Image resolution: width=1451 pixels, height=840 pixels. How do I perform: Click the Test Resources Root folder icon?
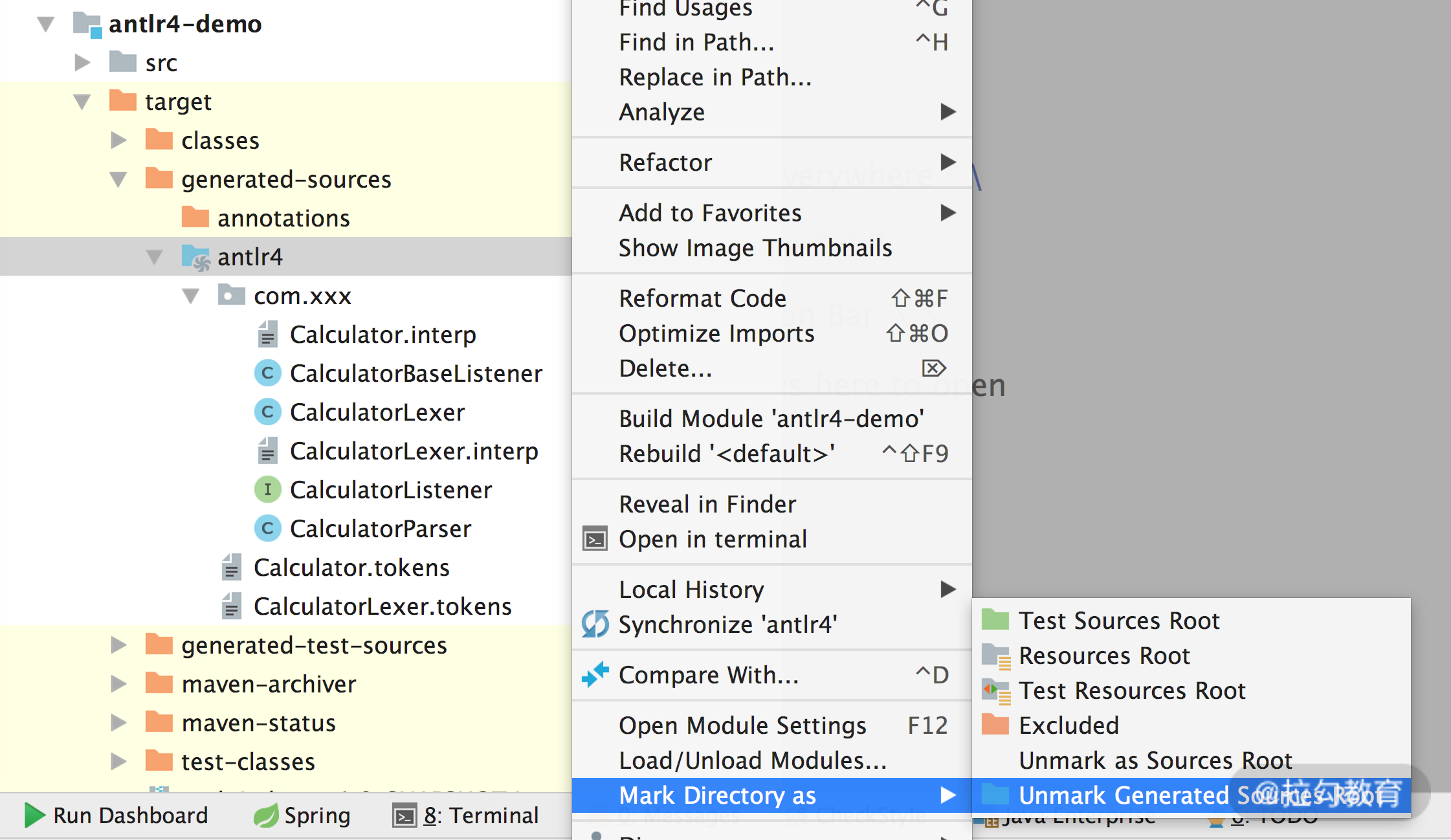[x=995, y=691]
